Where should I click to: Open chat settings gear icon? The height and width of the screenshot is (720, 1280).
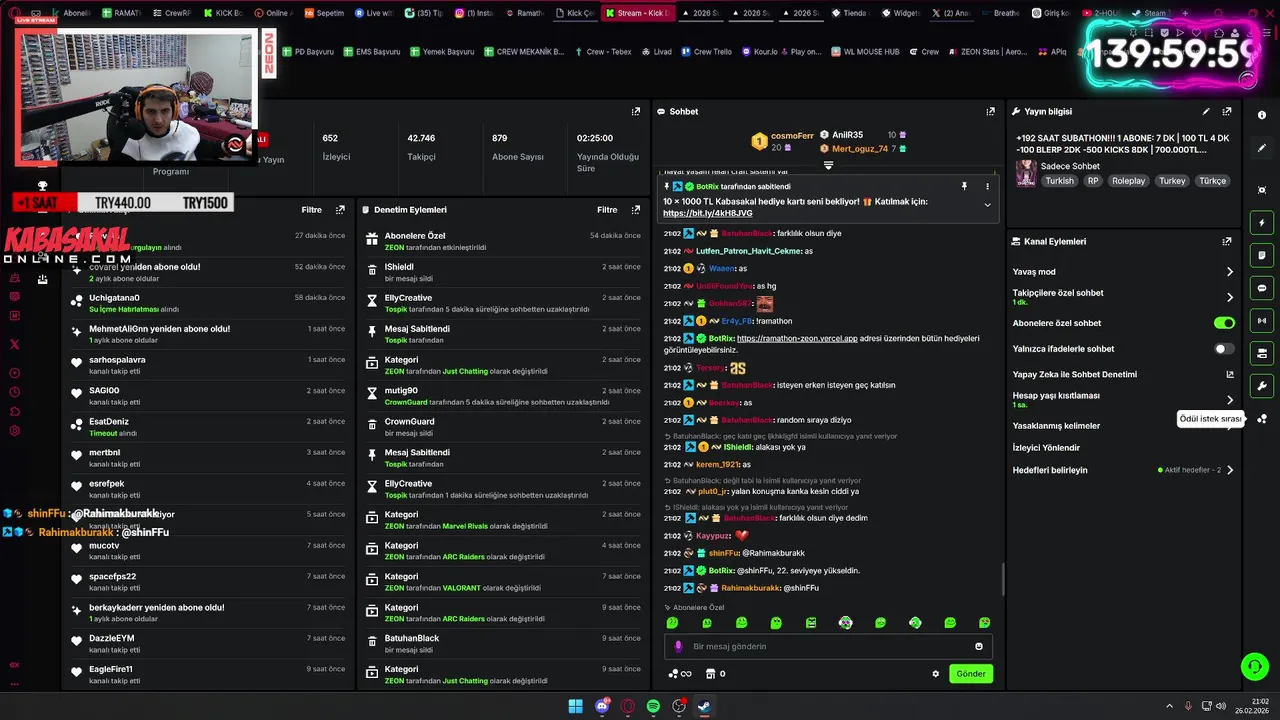coord(936,674)
